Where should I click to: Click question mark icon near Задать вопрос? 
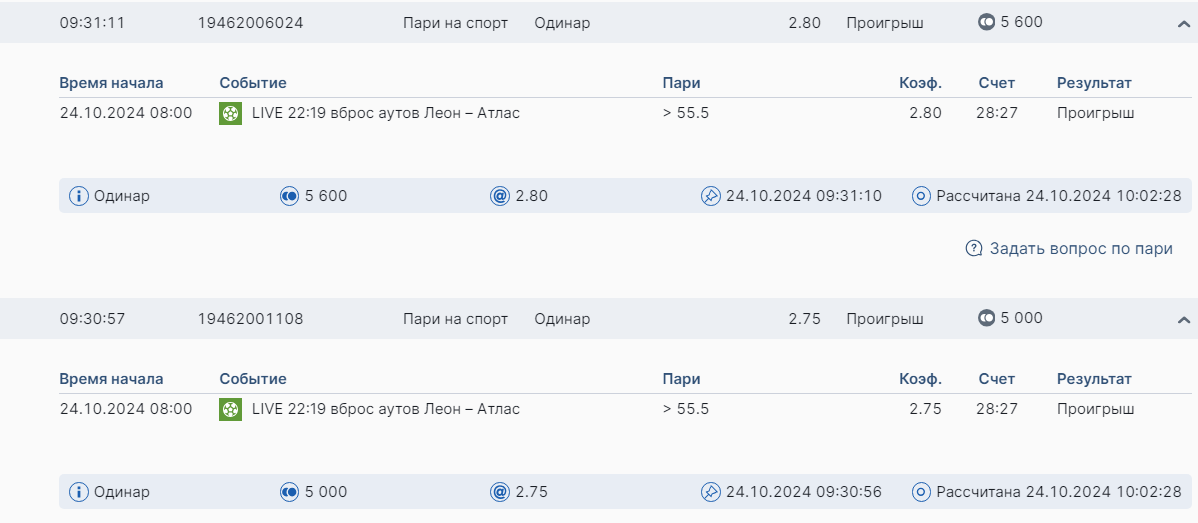tap(974, 249)
